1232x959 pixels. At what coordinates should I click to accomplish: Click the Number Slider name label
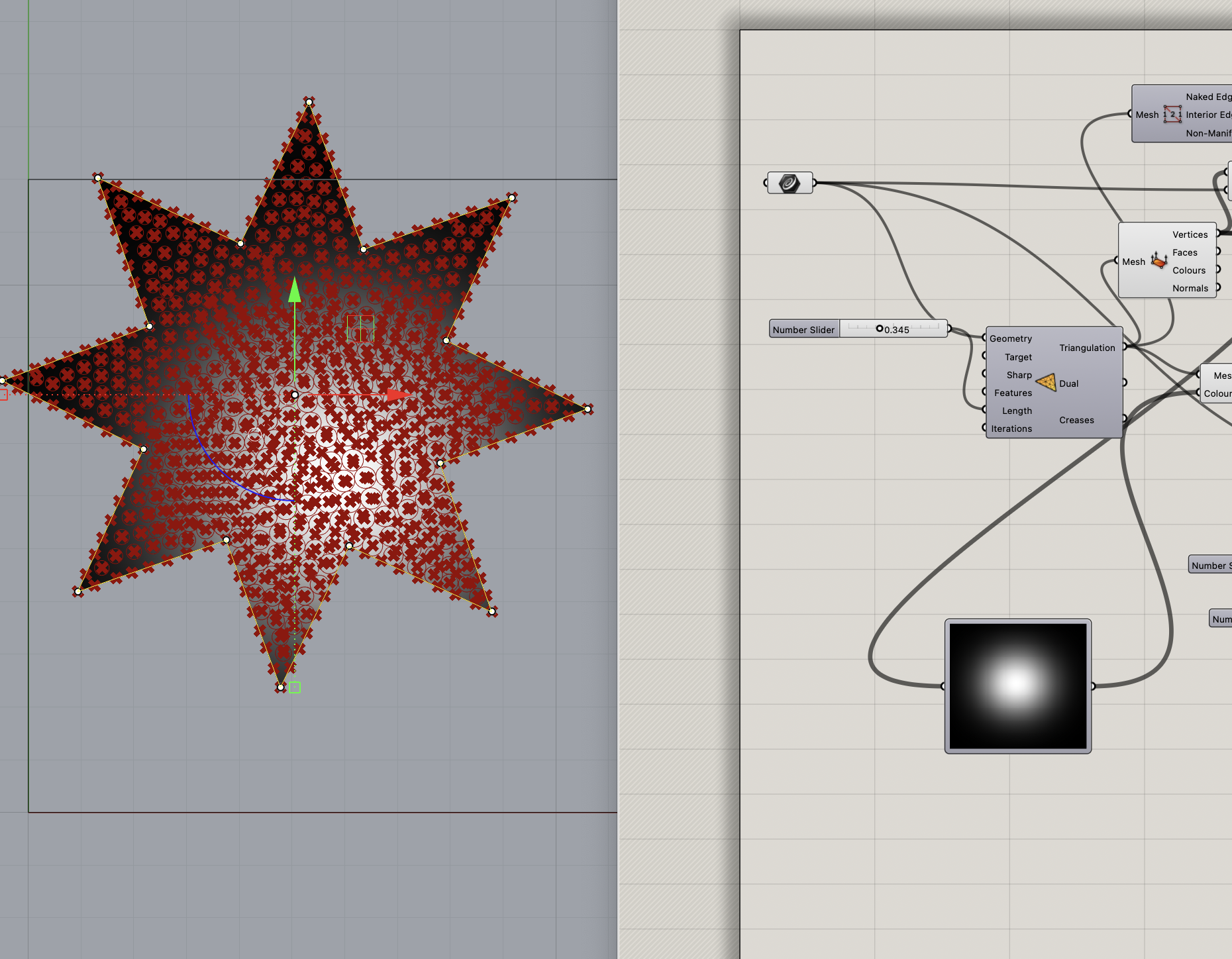[803, 330]
